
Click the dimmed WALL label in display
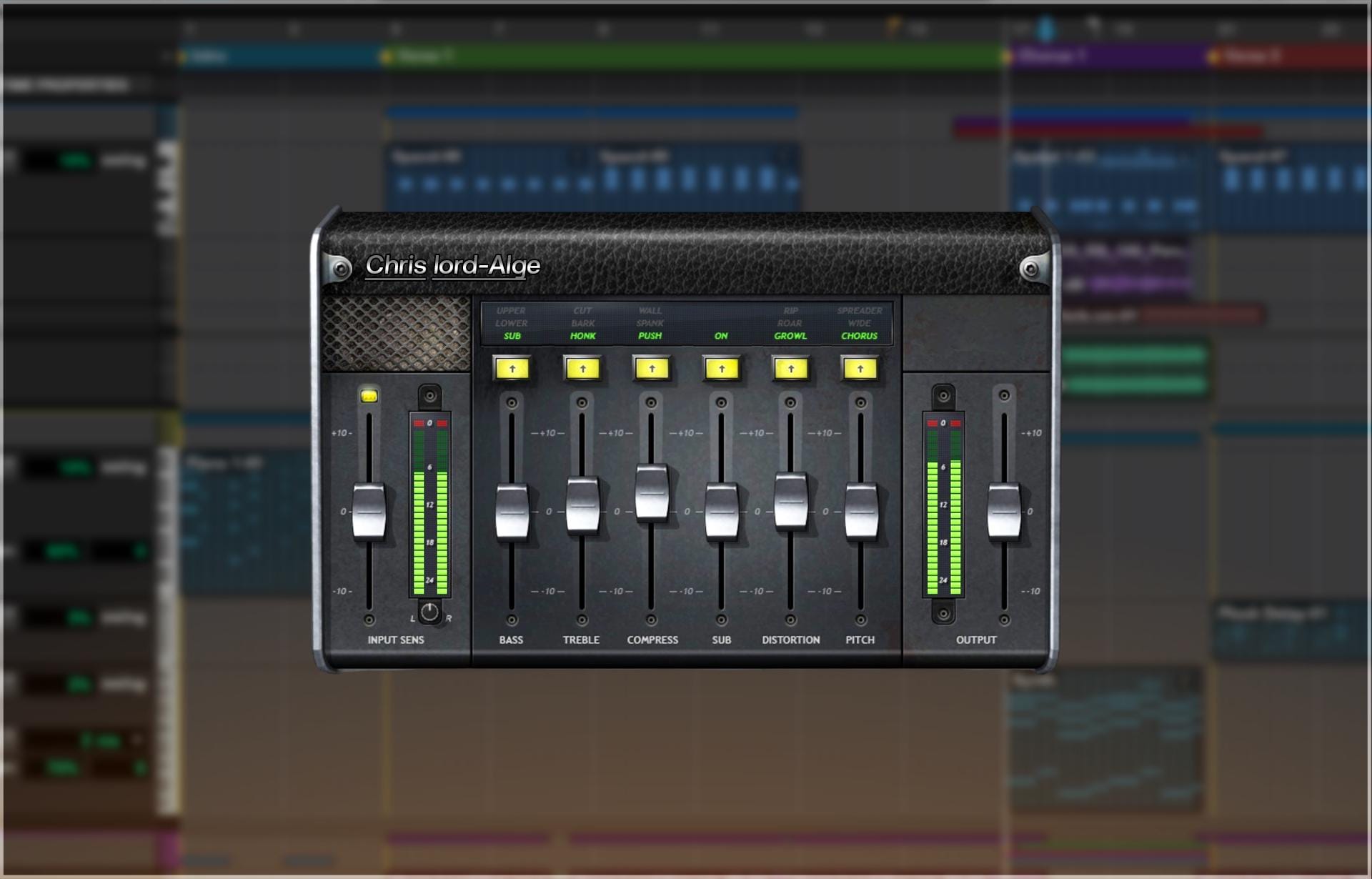[650, 311]
